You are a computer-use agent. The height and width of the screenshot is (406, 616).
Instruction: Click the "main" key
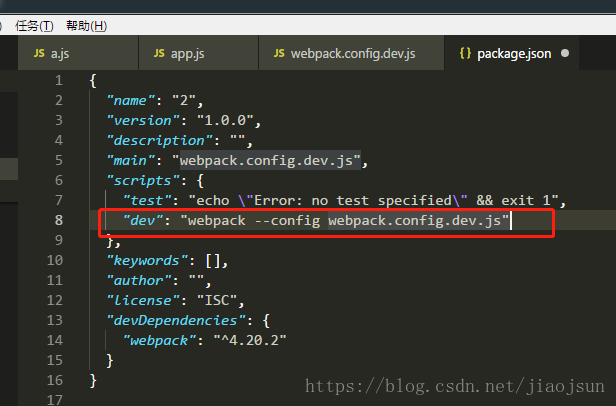(132, 160)
